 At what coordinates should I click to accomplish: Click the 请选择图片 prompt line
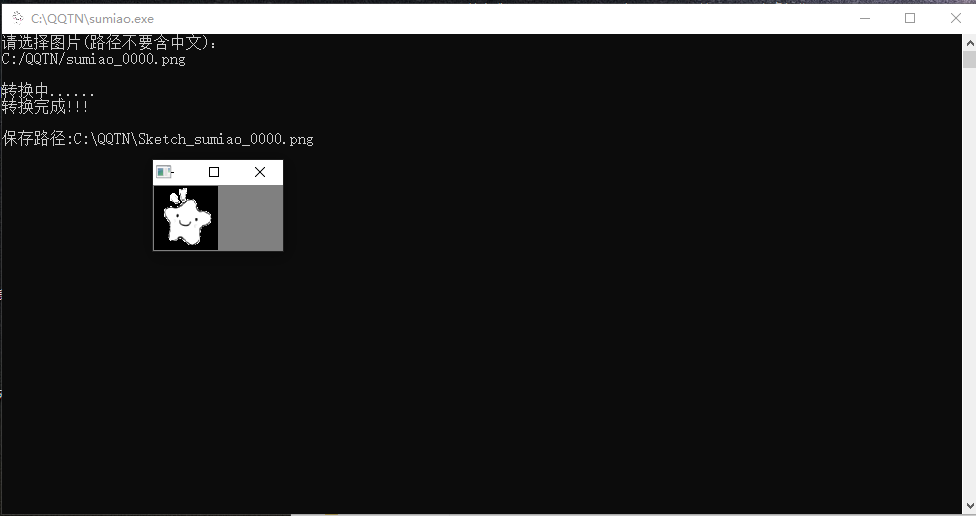coord(108,43)
